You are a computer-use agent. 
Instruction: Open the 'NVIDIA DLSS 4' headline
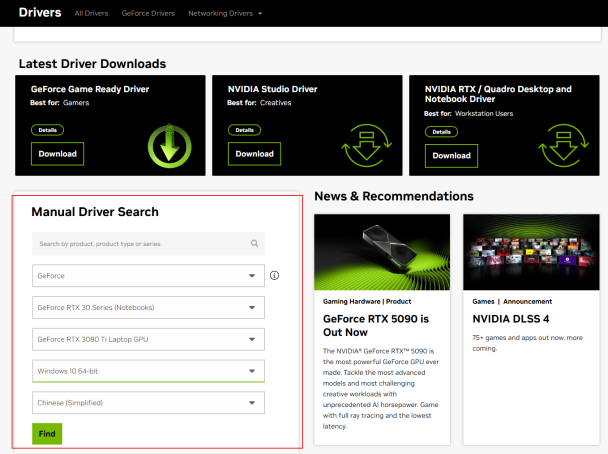[x=511, y=319]
